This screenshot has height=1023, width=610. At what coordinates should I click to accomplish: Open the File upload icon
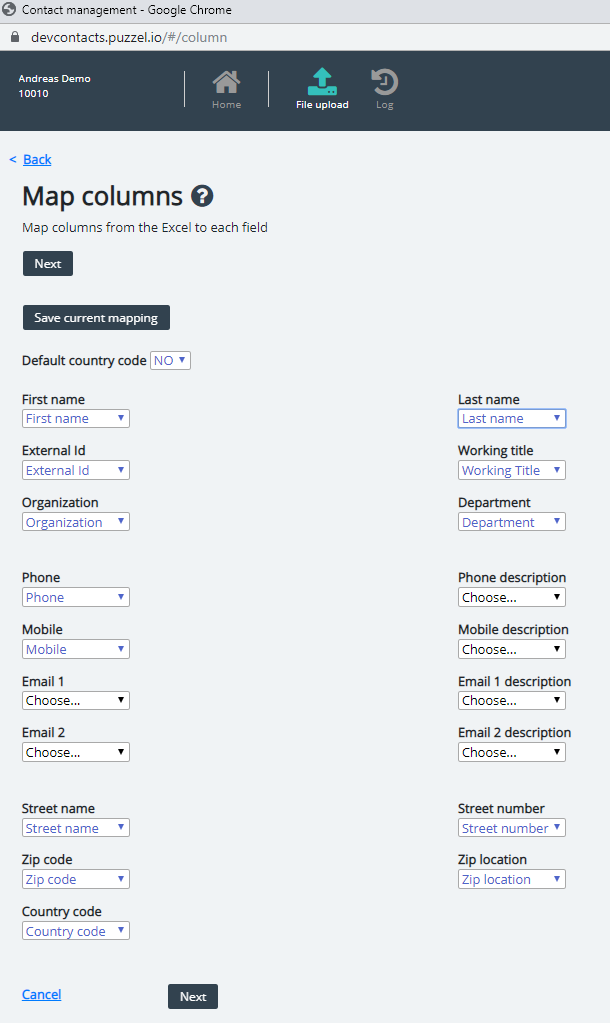[322, 82]
